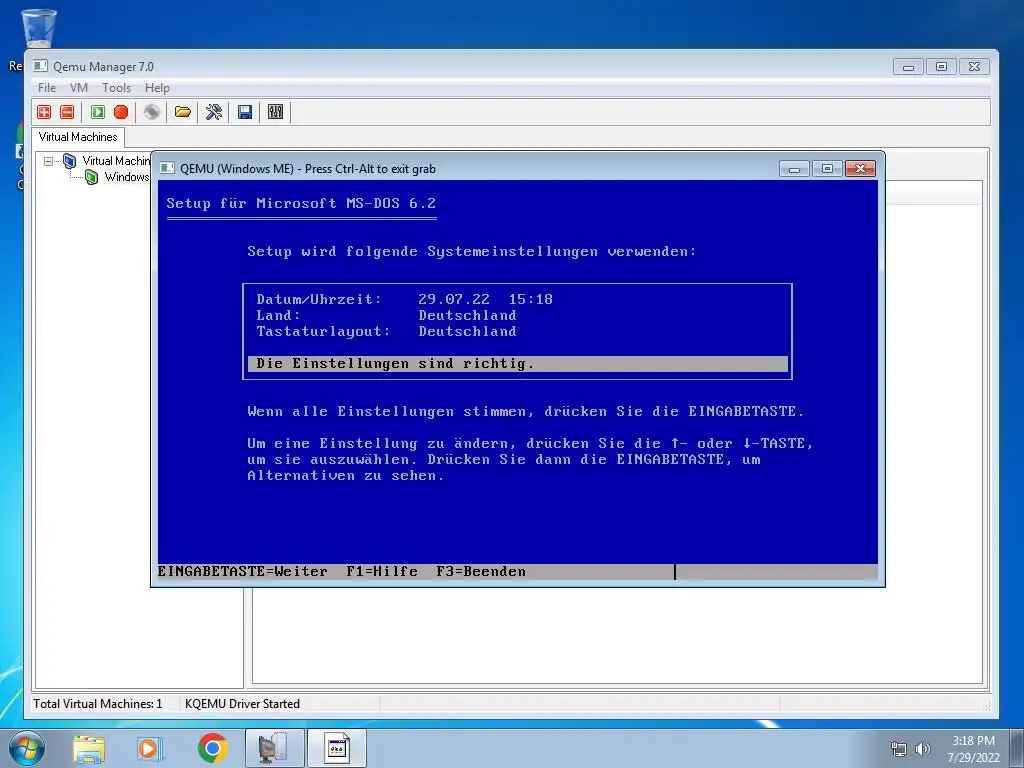Image resolution: width=1024 pixels, height=768 pixels.
Task: Click the yellow open folder toolbar icon
Action: [x=183, y=112]
